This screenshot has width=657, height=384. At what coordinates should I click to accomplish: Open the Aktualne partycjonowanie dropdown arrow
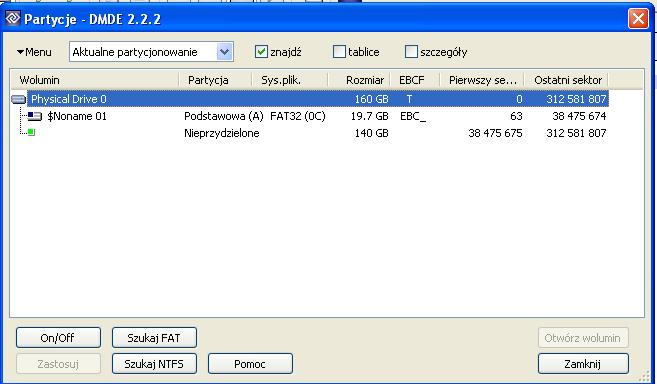click(x=225, y=52)
